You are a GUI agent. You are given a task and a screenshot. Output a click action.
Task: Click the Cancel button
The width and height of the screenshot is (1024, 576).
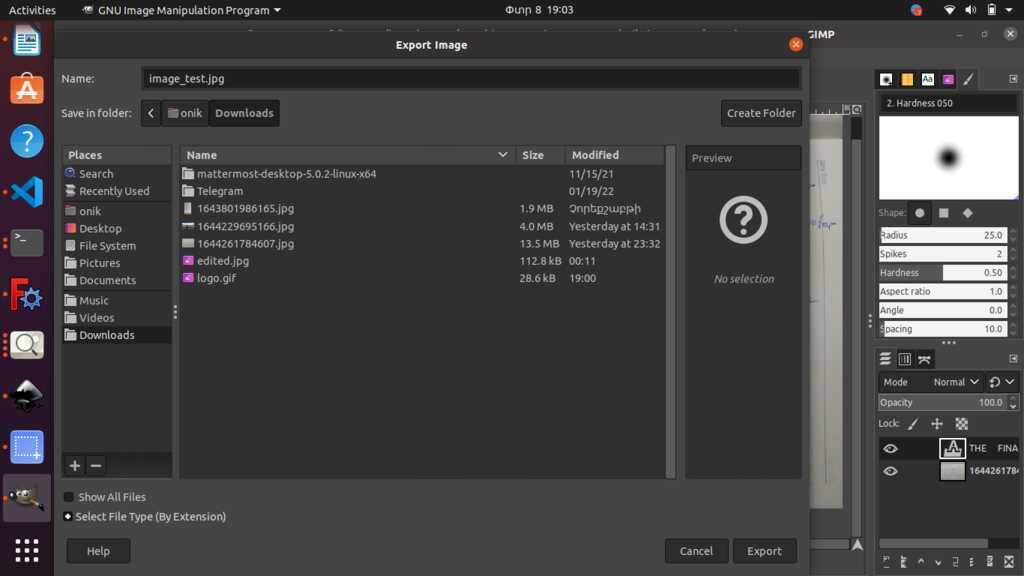[696, 551]
